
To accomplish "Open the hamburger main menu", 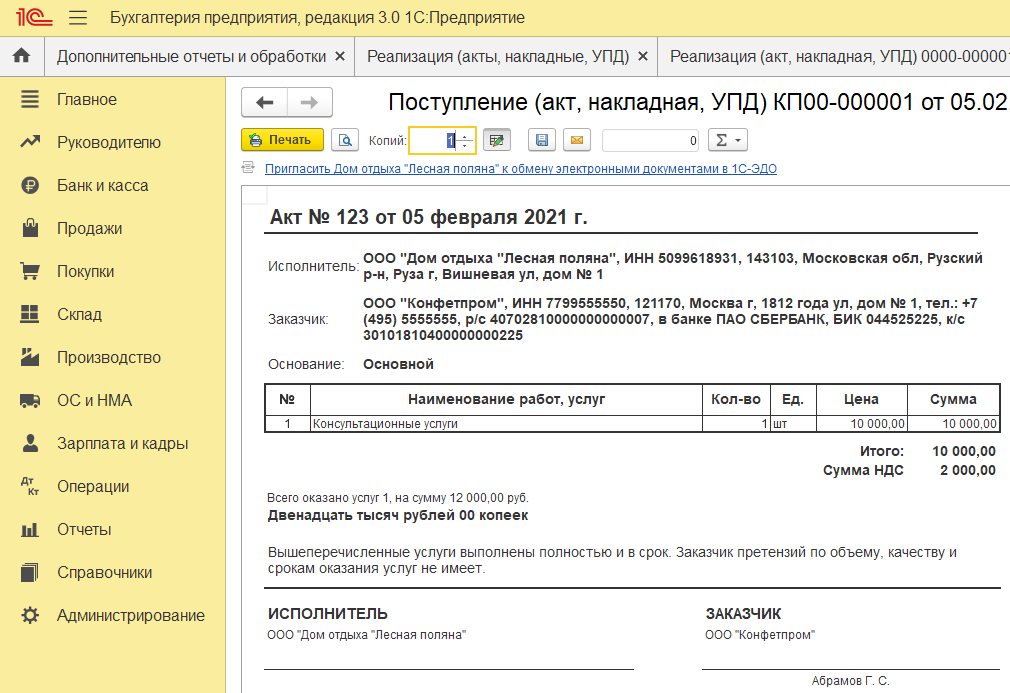I will coord(78,17).
